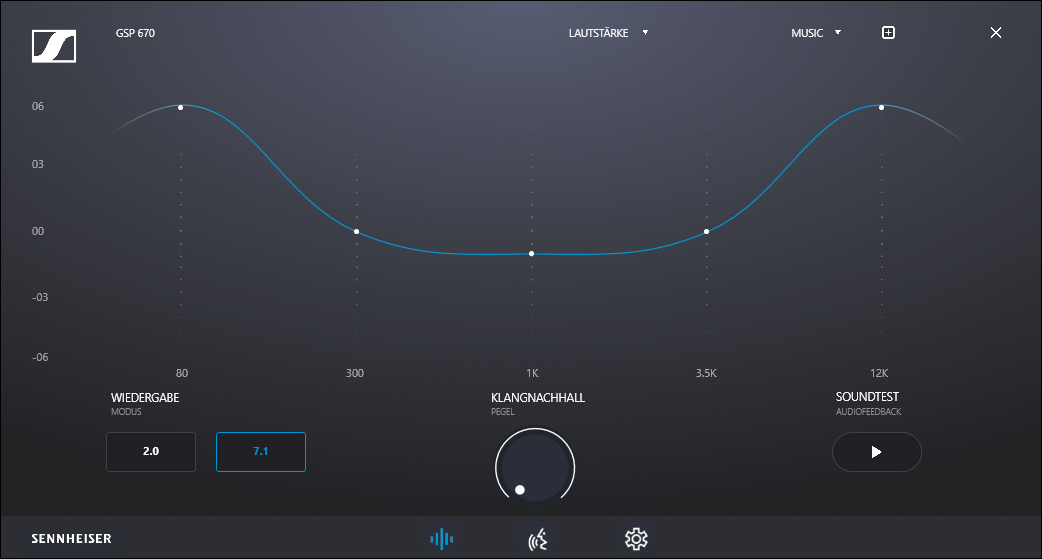Click the Klangnachhall reverb level knob
The image size is (1042, 559).
(535, 468)
